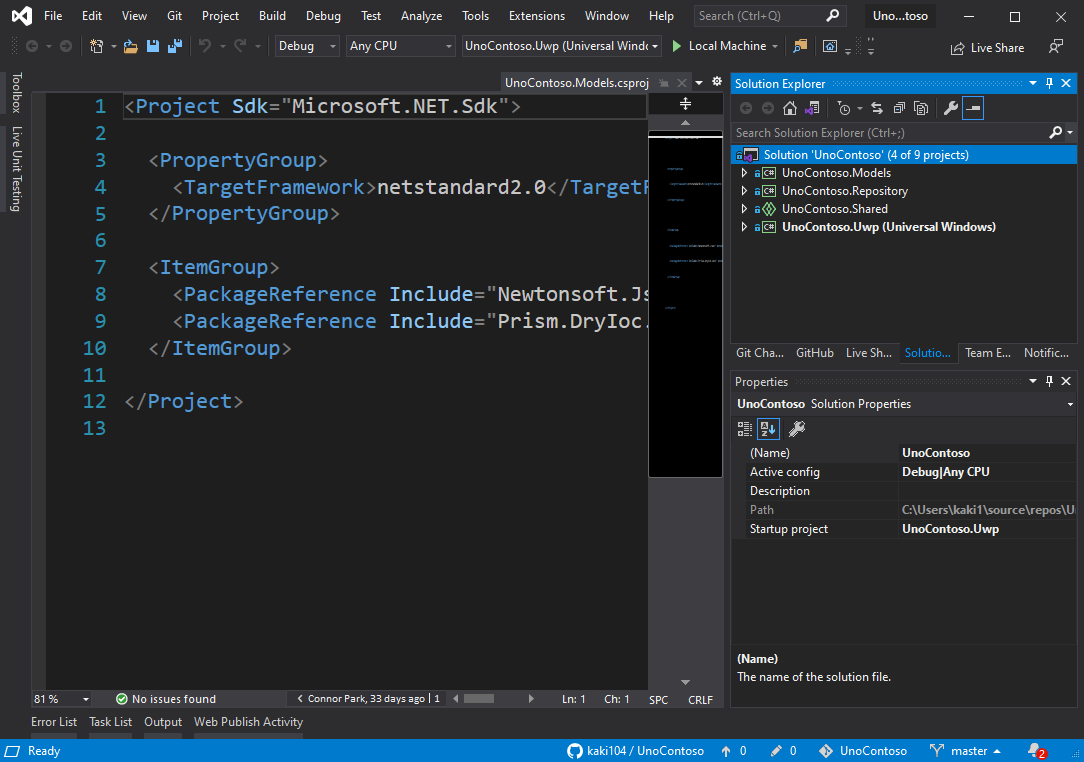The width and height of the screenshot is (1084, 762).
Task: Click the Categorized view icon in Properties
Action: coord(745,429)
